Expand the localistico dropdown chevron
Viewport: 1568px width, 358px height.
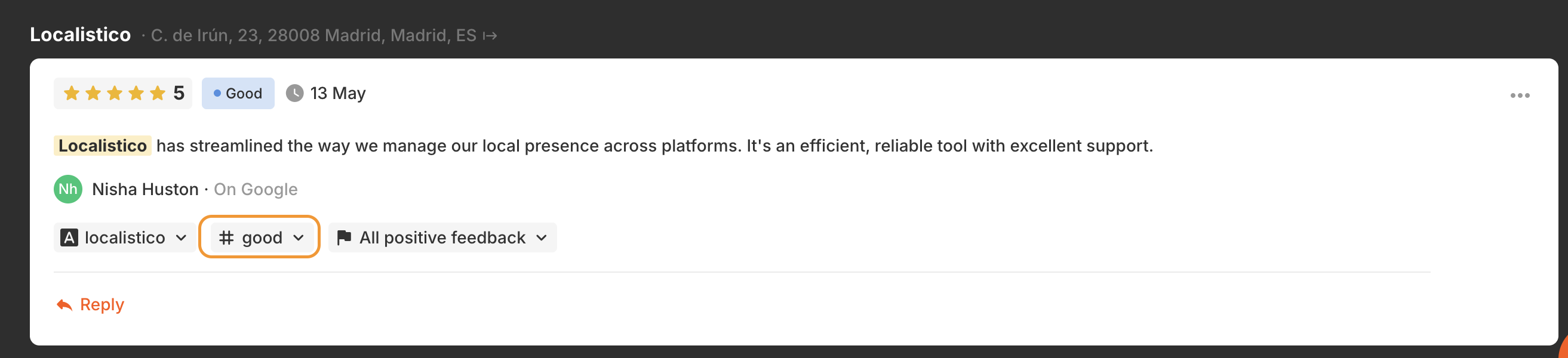181,237
